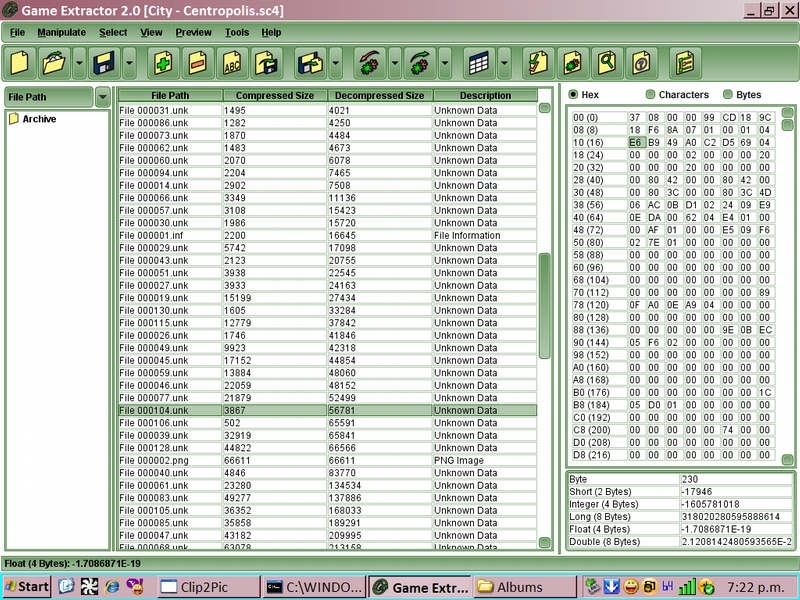Open the View menu

click(152, 33)
